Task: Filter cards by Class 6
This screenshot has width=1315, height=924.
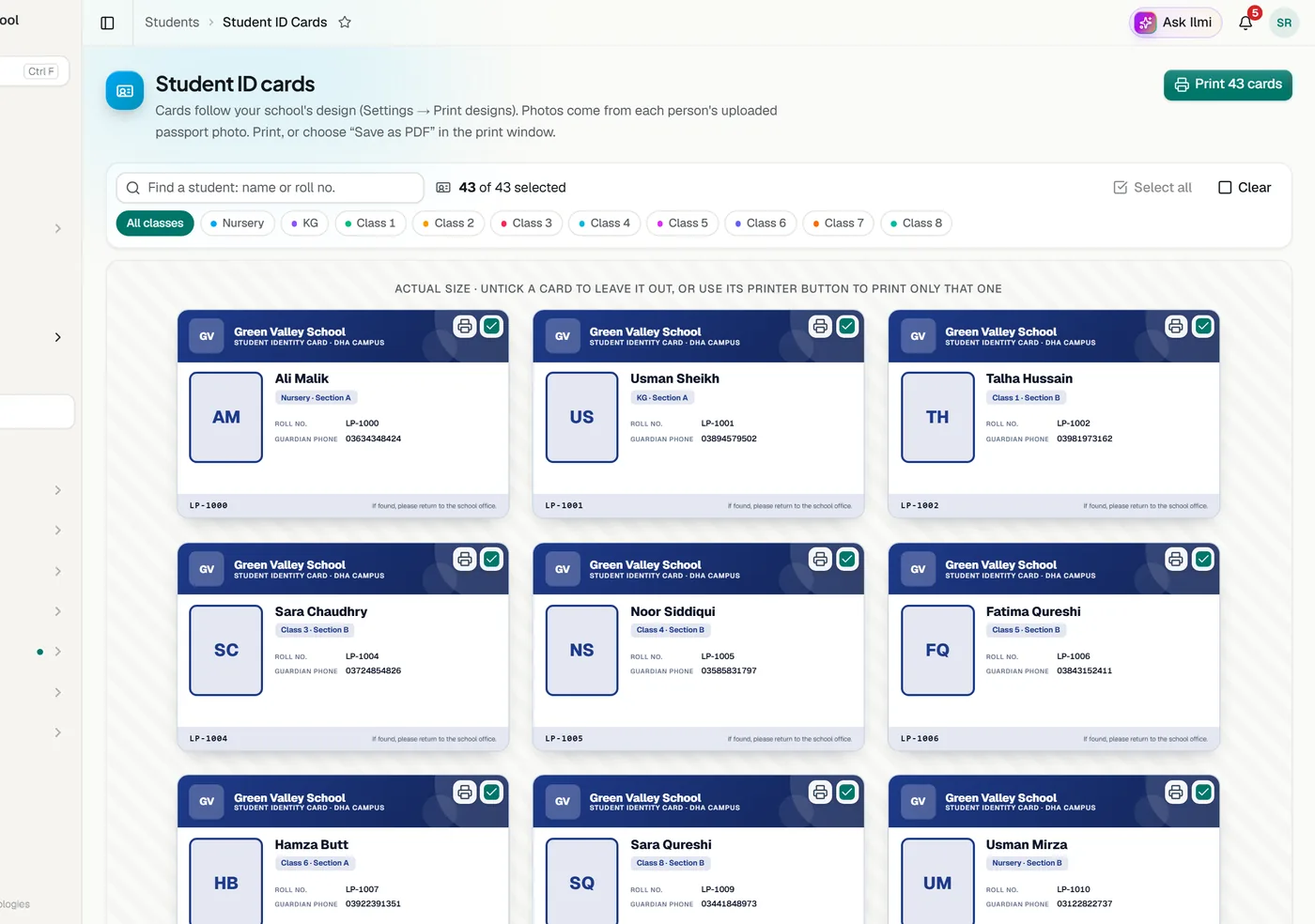Action: coord(760,223)
